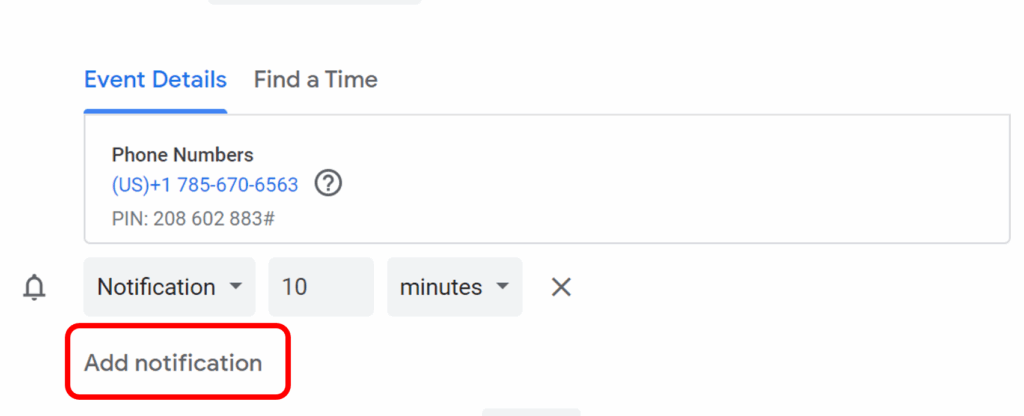The height and width of the screenshot is (416, 1024).
Task: Dial the (US)+1 785-670-6563 phone link
Action: [205, 185]
